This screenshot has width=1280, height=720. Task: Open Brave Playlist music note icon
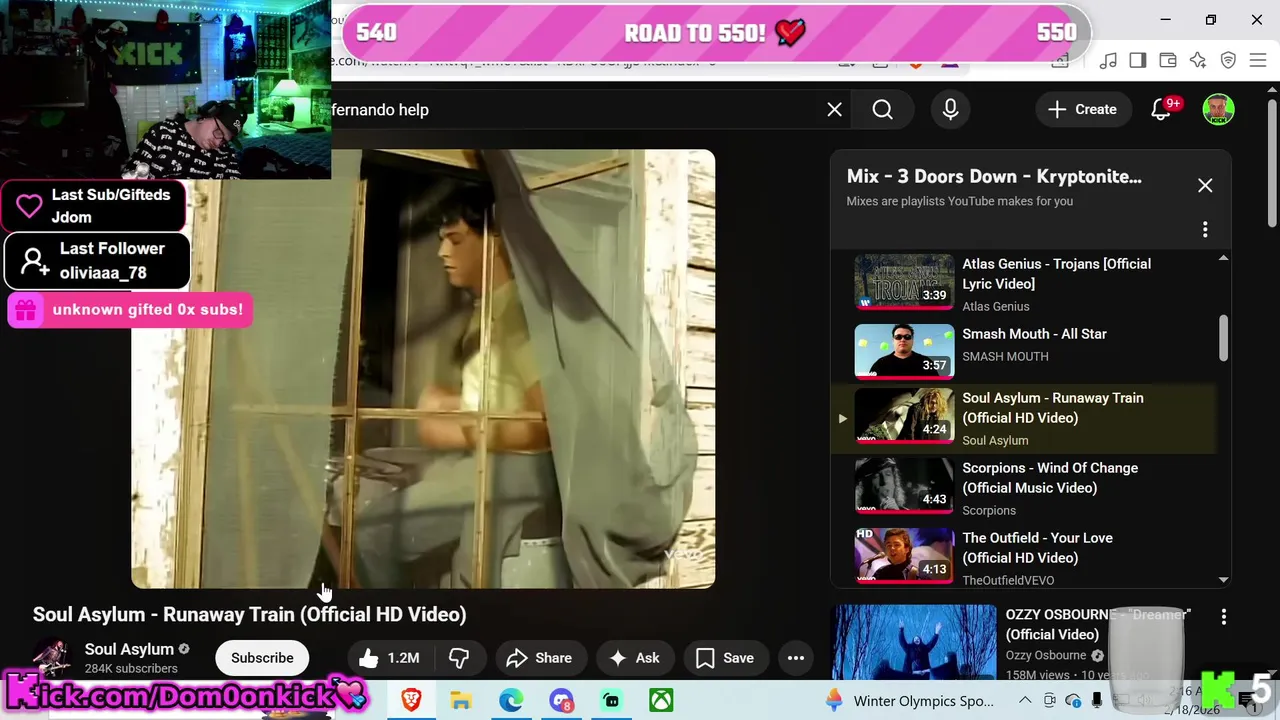point(1108,61)
